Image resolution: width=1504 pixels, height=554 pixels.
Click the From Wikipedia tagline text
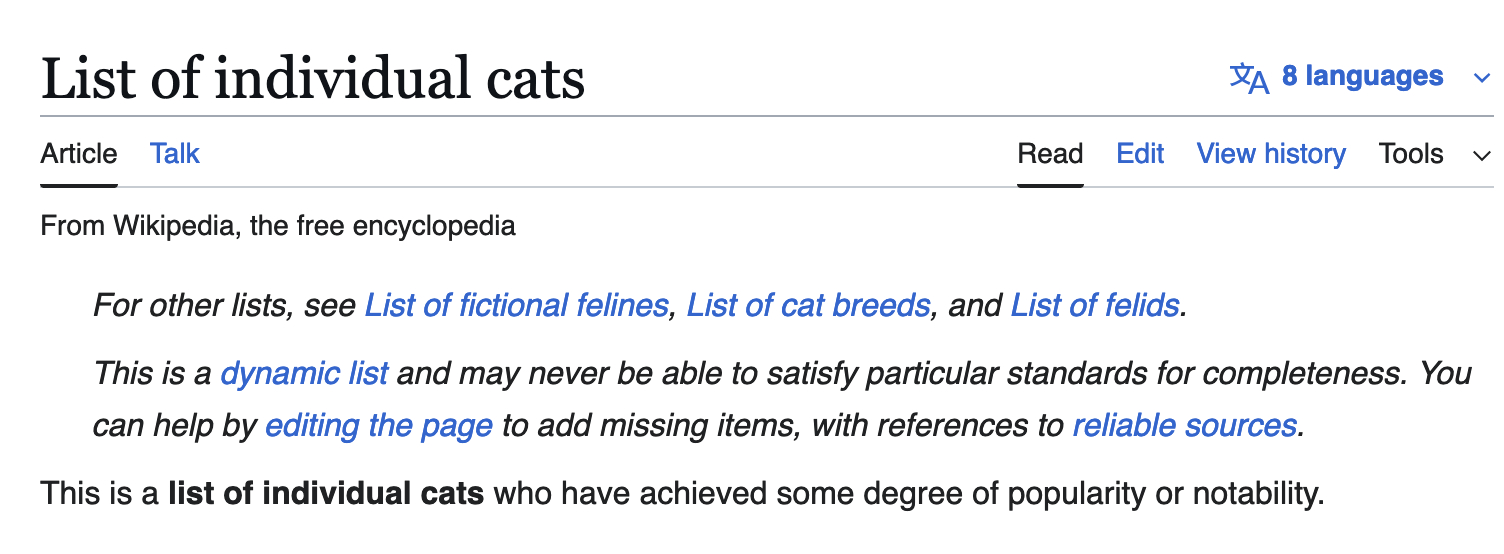(278, 225)
